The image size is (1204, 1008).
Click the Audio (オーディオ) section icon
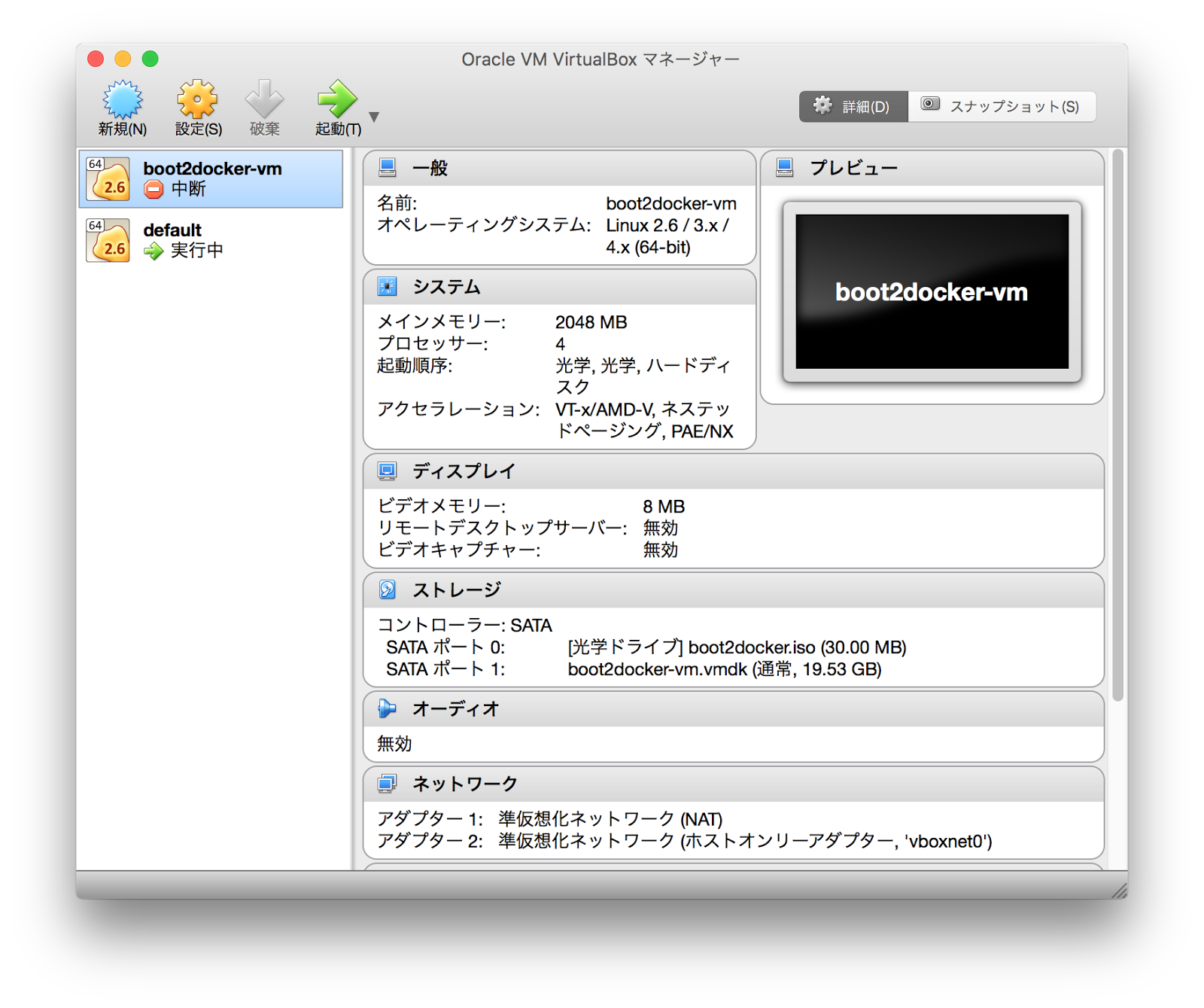click(x=388, y=708)
